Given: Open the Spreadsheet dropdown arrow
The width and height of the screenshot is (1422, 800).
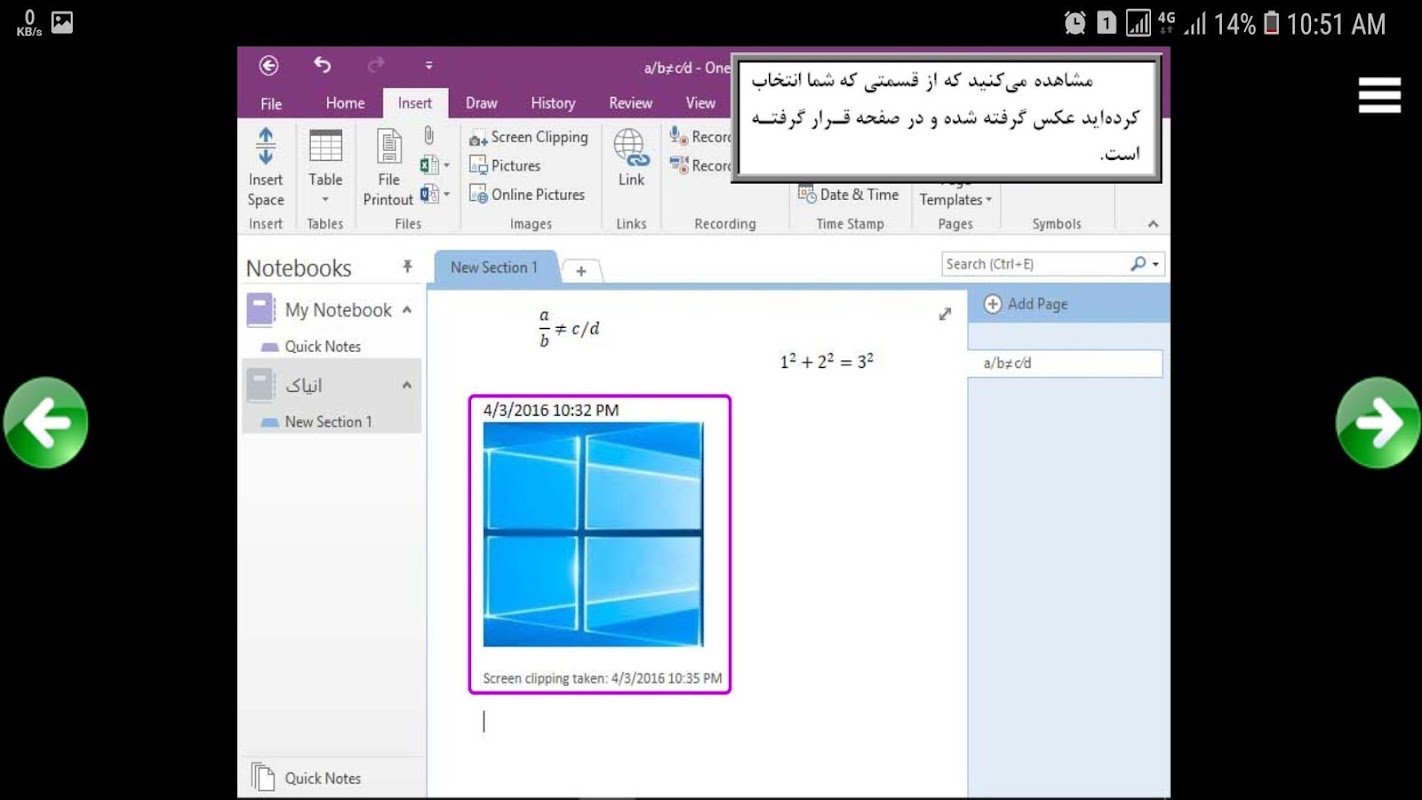Looking at the screenshot, I should pyautogui.click(x=446, y=166).
